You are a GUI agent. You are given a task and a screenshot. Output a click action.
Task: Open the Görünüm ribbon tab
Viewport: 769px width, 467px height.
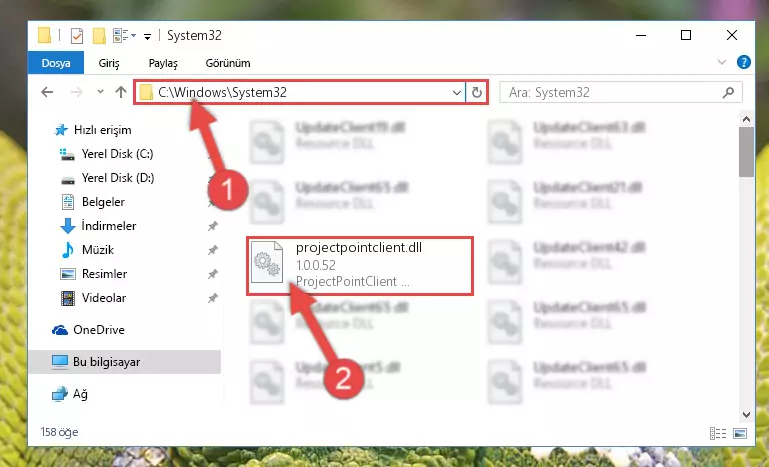click(228, 63)
